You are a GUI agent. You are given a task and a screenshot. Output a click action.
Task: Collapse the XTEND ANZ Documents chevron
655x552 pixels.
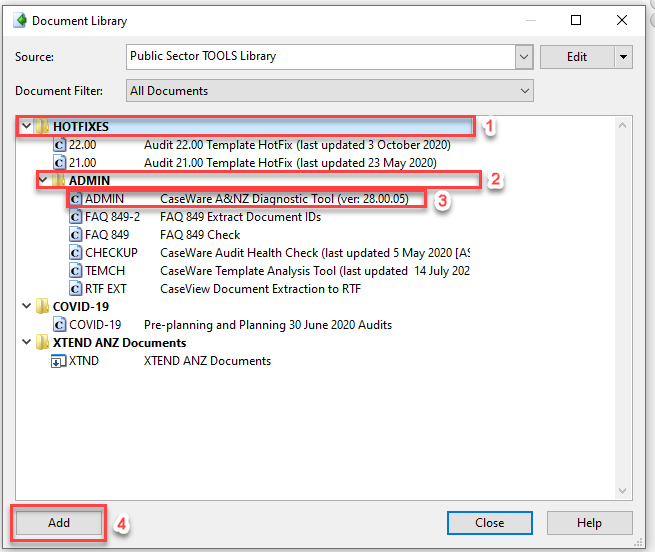click(26, 342)
